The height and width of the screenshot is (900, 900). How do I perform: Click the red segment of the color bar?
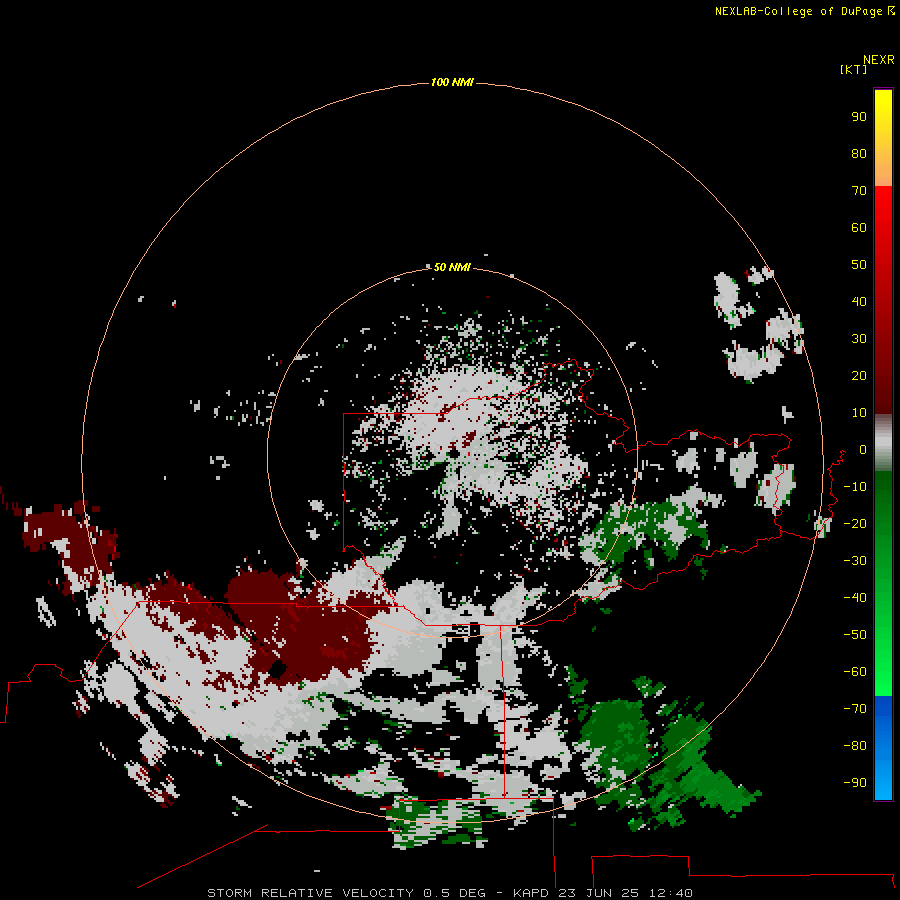click(x=883, y=300)
